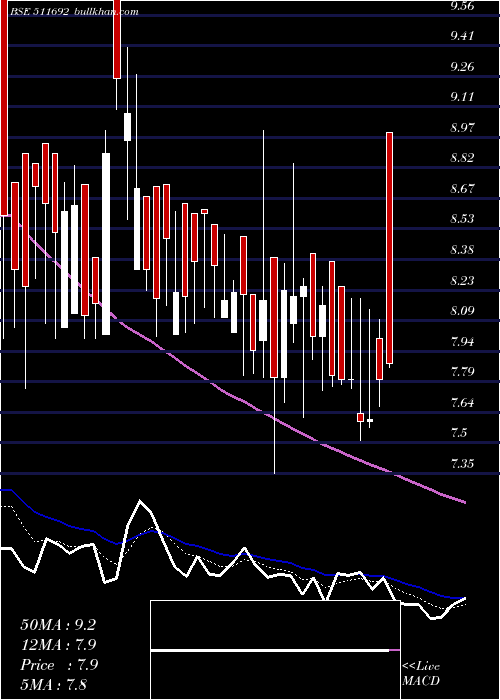Select the 7.94 price axis label
500x700 pixels.
point(462,342)
